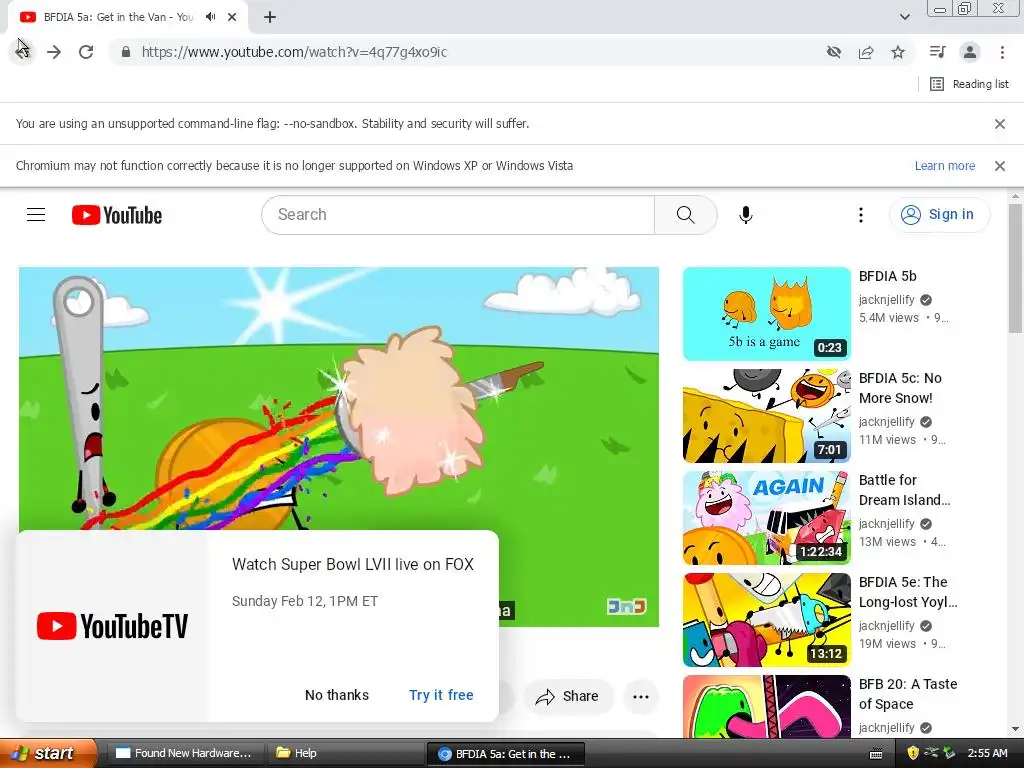Screen dimensions: 1024x768
Task: Open Battle for Dream Island AGAIN thumbnail
Action: tap(767, 518)
